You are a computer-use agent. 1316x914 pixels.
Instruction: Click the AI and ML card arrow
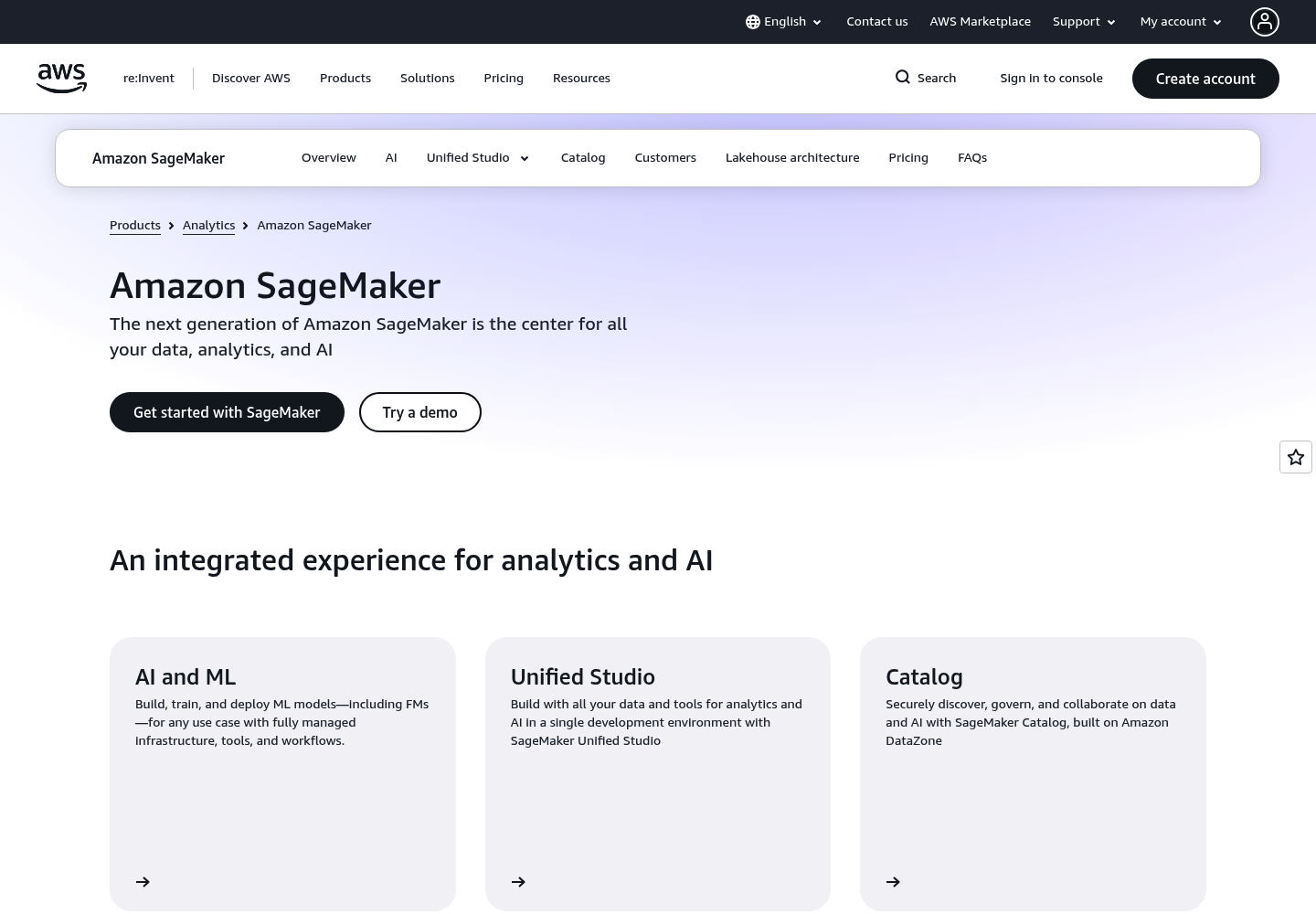coord(143,882)
